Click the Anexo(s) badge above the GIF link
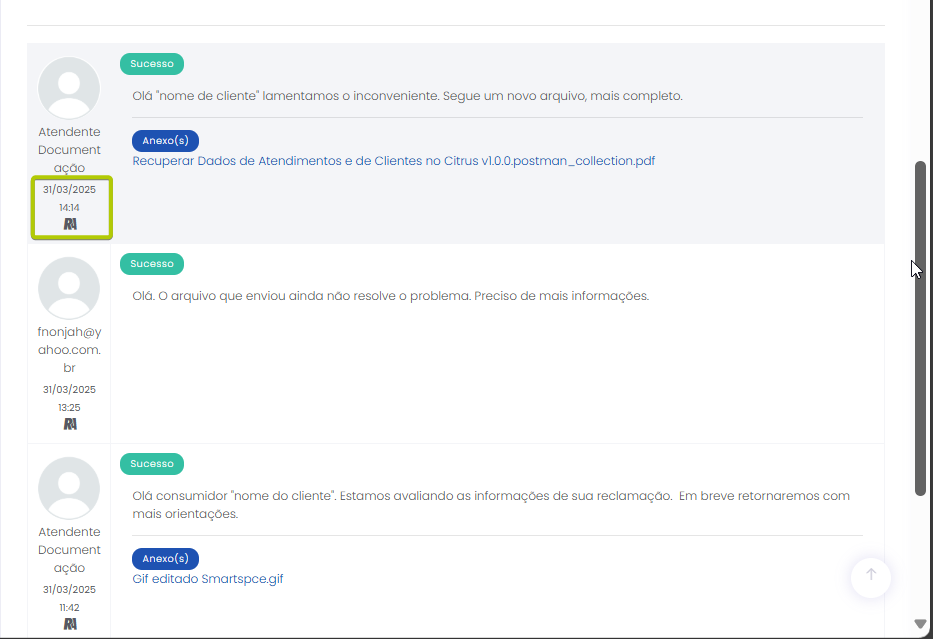The height and width of the screenshot is (639, 933). click(x=165, y=558)
